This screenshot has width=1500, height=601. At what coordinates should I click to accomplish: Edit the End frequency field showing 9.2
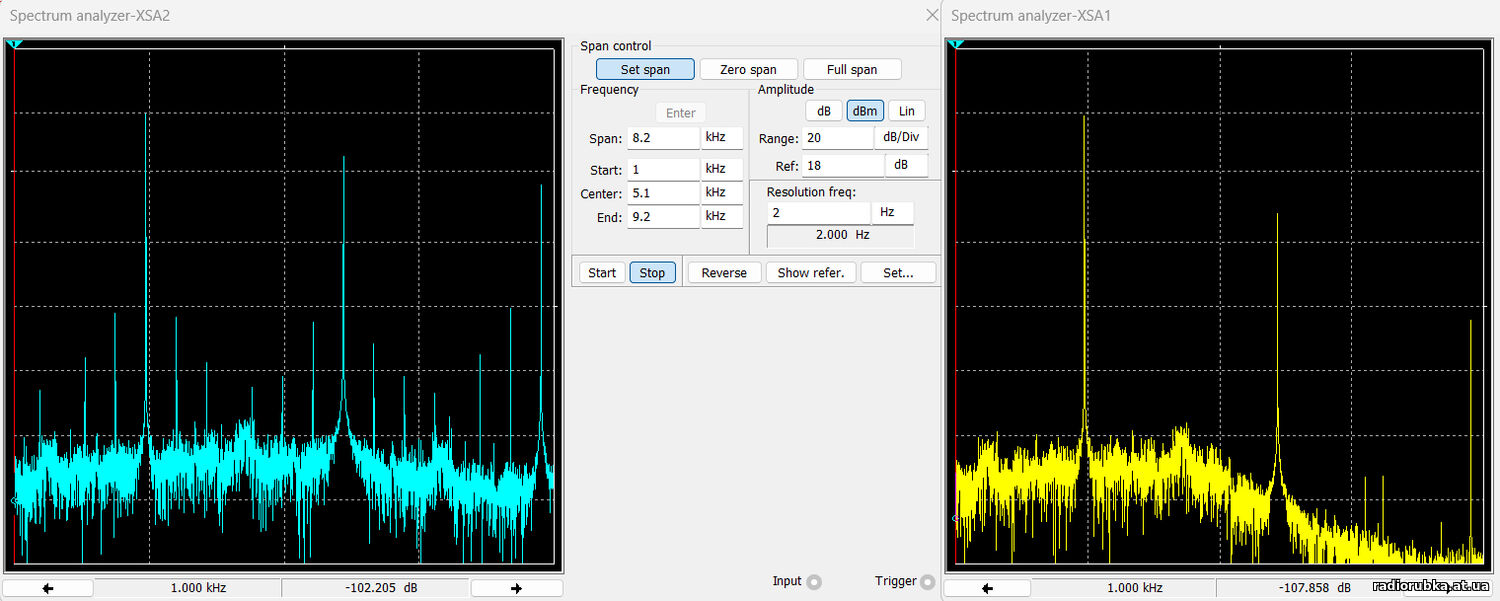point(663,217)
